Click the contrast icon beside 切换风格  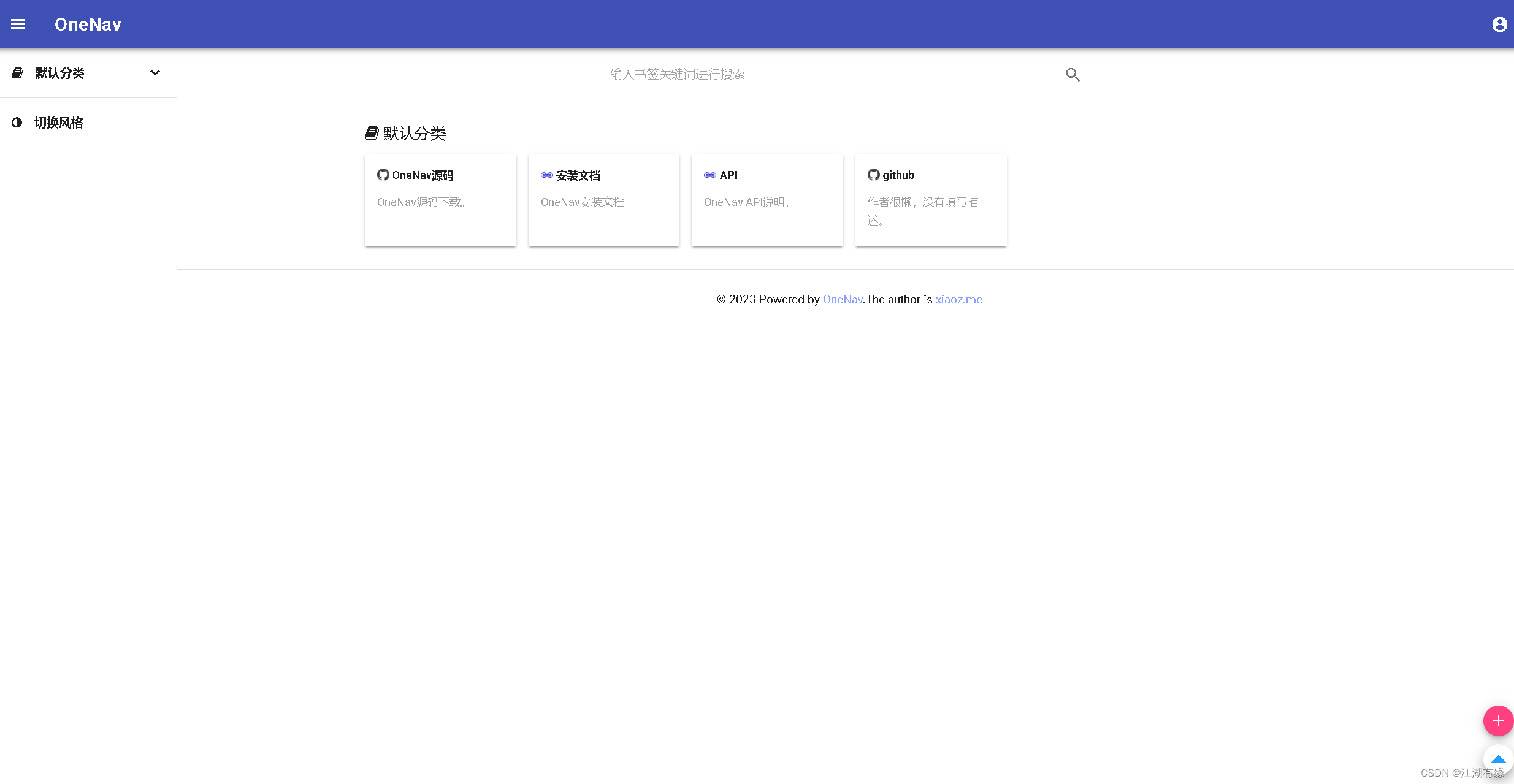(x=17, y=123)
